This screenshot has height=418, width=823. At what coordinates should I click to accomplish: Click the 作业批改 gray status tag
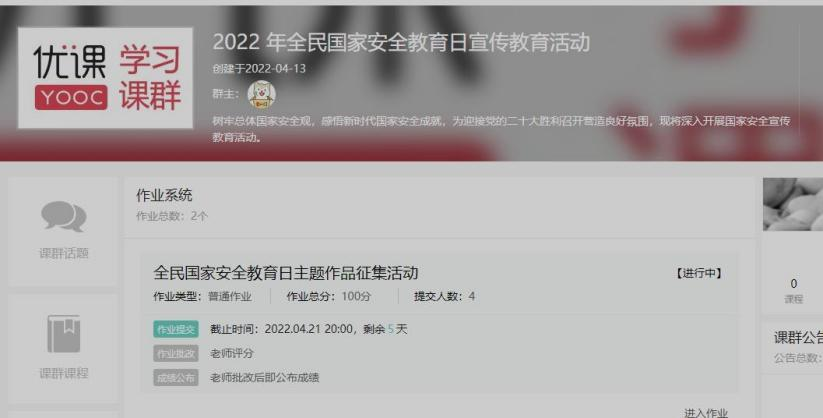point(176,353)
